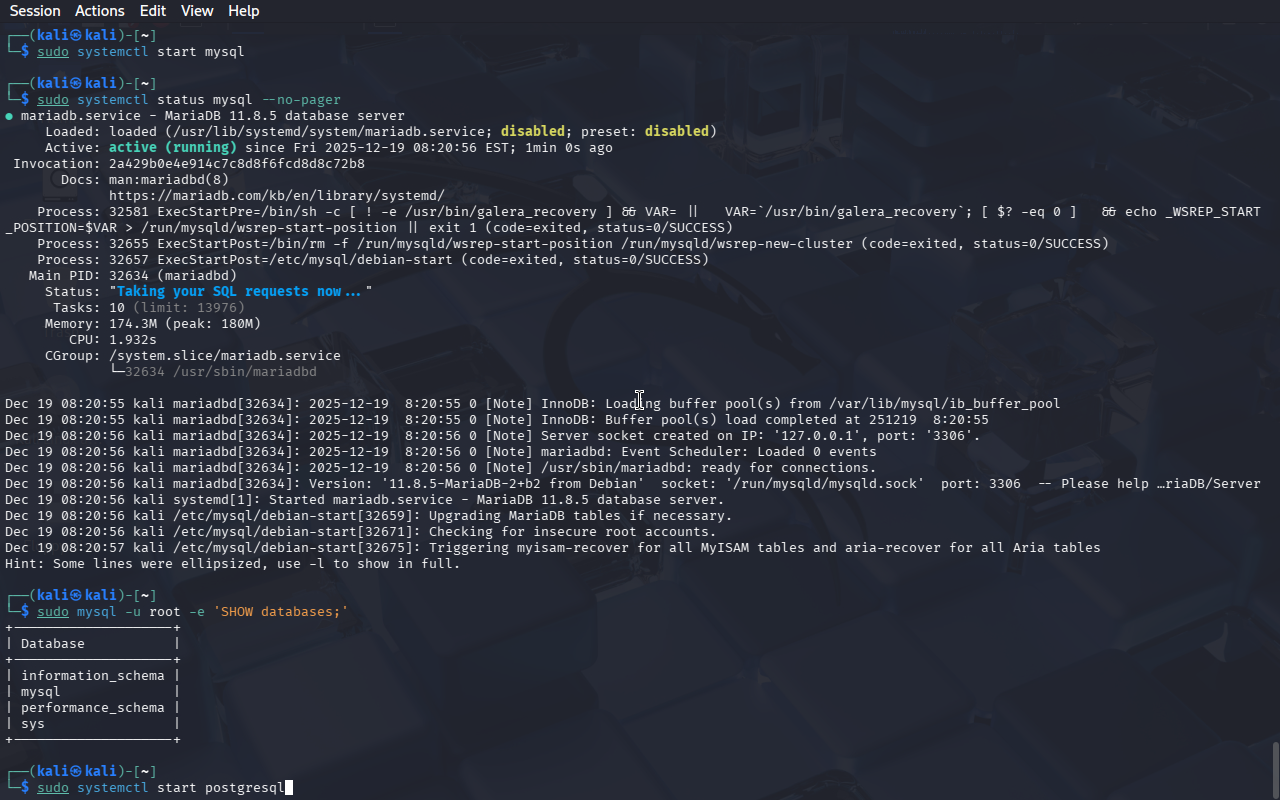The width and height of the screenshot is (1280, 800).
Task: Open the Help menu
Action: [x=243, y=11]
